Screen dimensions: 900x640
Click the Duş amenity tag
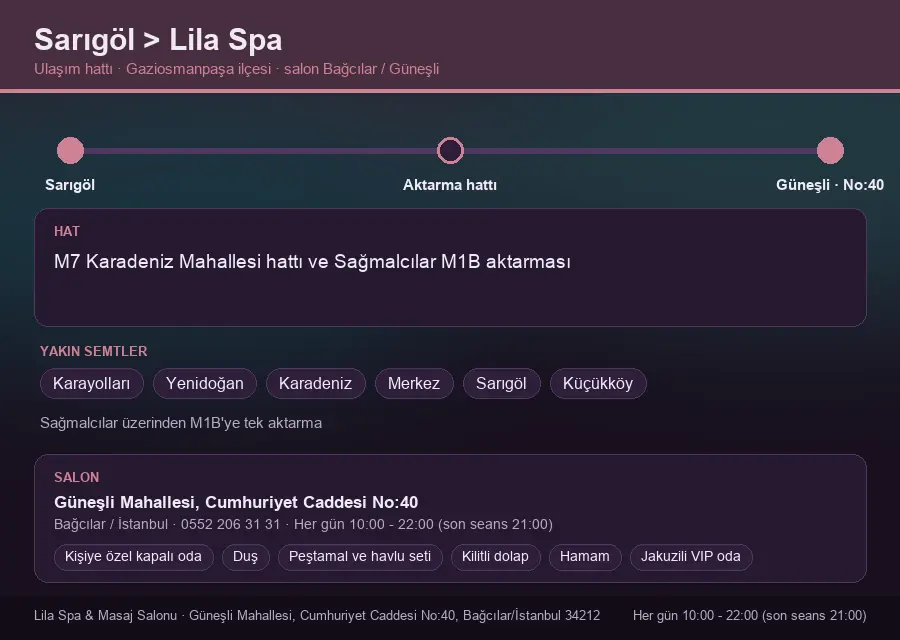245,557
